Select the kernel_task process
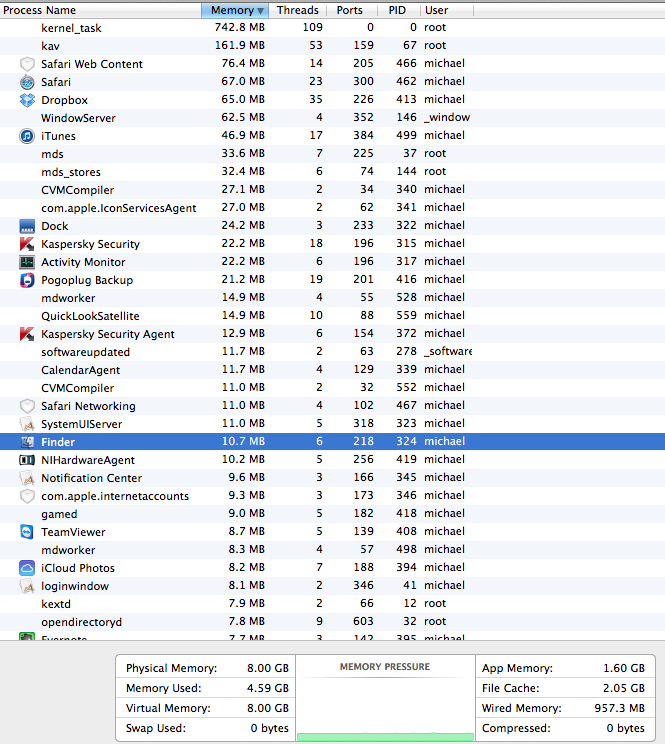 point(332,28)
